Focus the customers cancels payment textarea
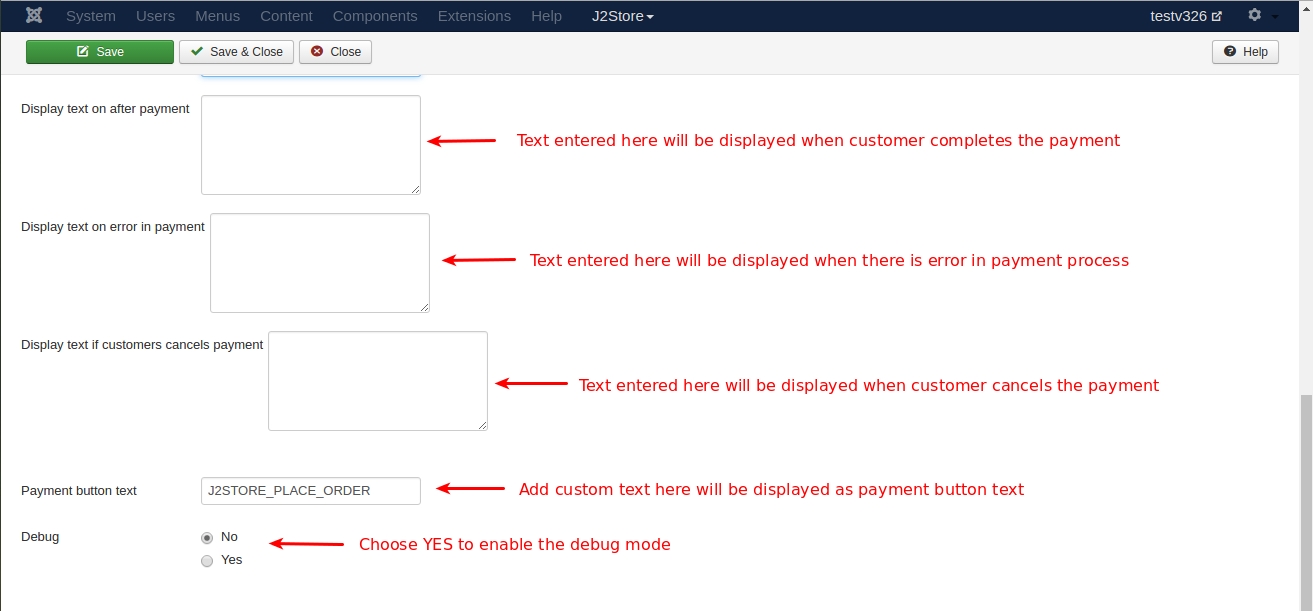 378,381
